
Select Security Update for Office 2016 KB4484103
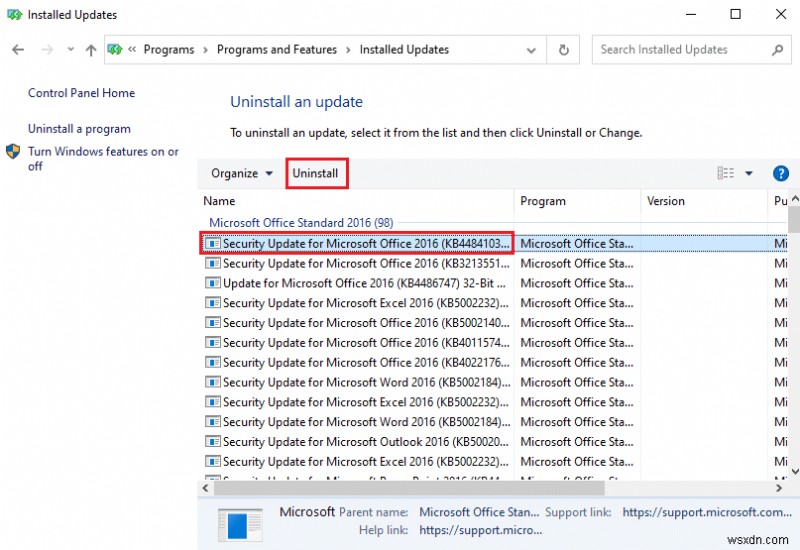click(365, 244)
